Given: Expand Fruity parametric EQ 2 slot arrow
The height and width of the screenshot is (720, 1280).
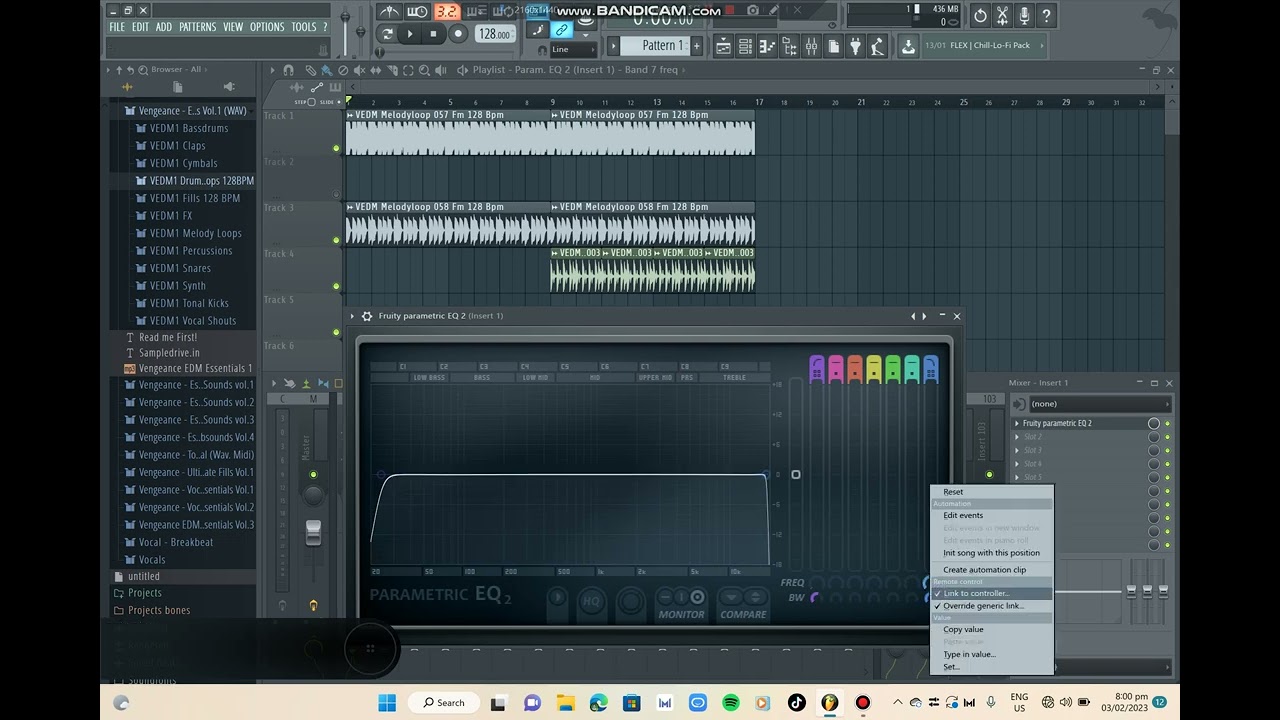Looking at the screenshot, I should [1017, 424].
